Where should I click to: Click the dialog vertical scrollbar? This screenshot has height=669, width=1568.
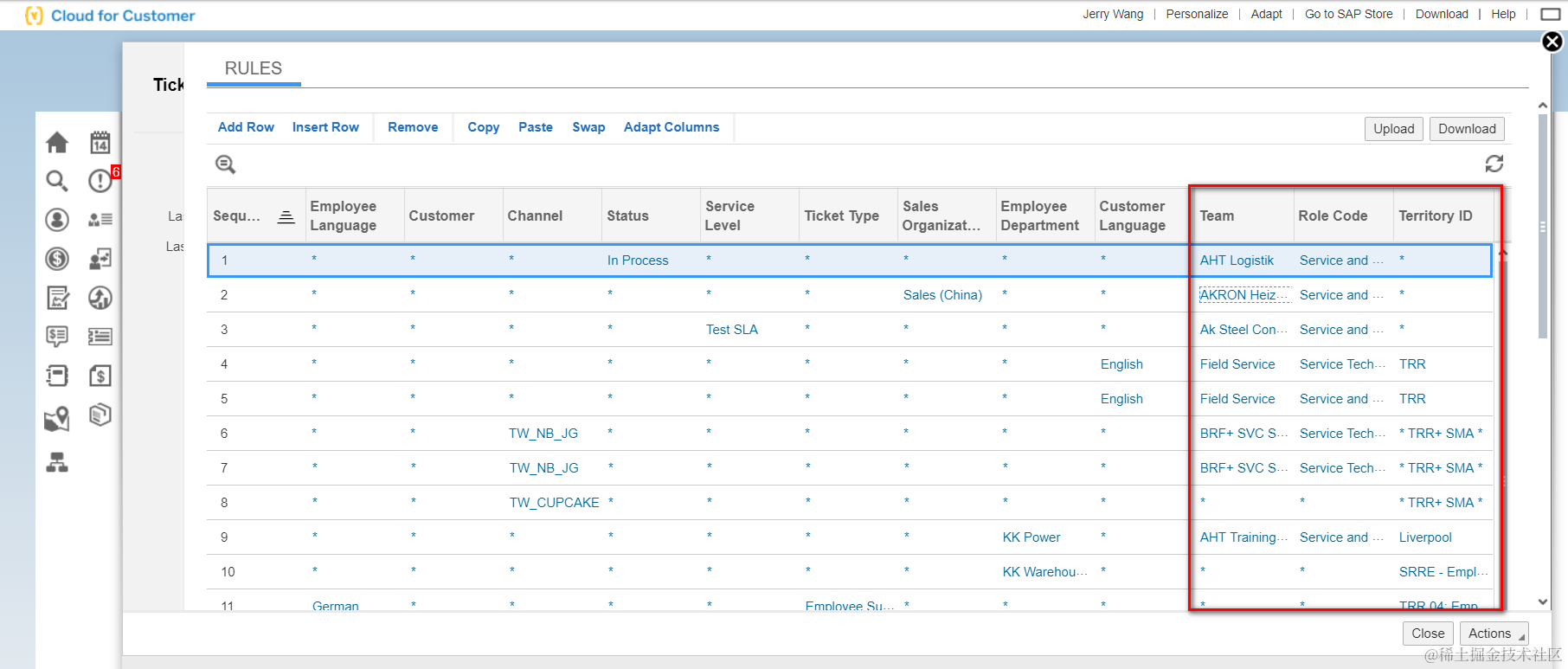click(1543, 227)
